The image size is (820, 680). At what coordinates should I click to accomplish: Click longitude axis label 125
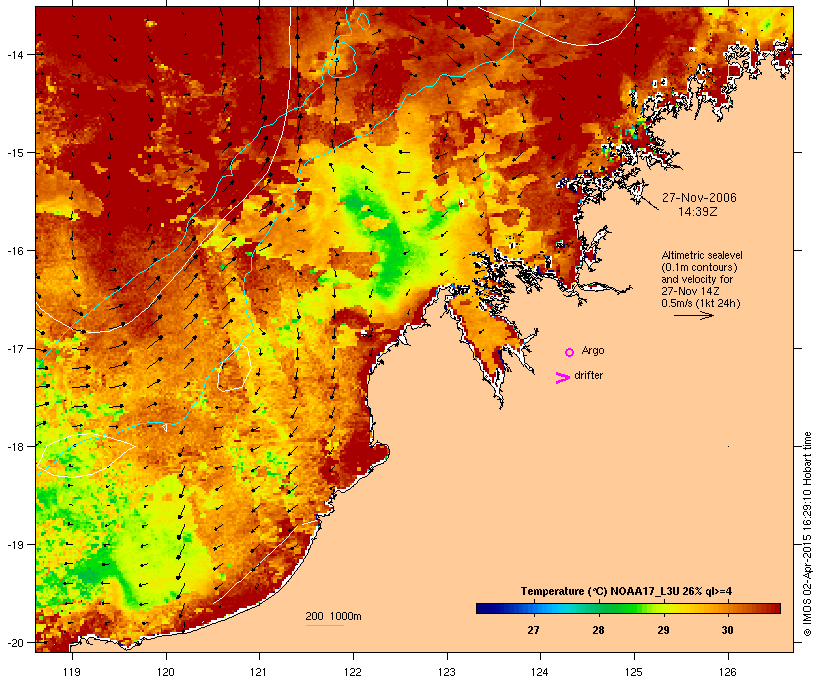click(634, 672)
